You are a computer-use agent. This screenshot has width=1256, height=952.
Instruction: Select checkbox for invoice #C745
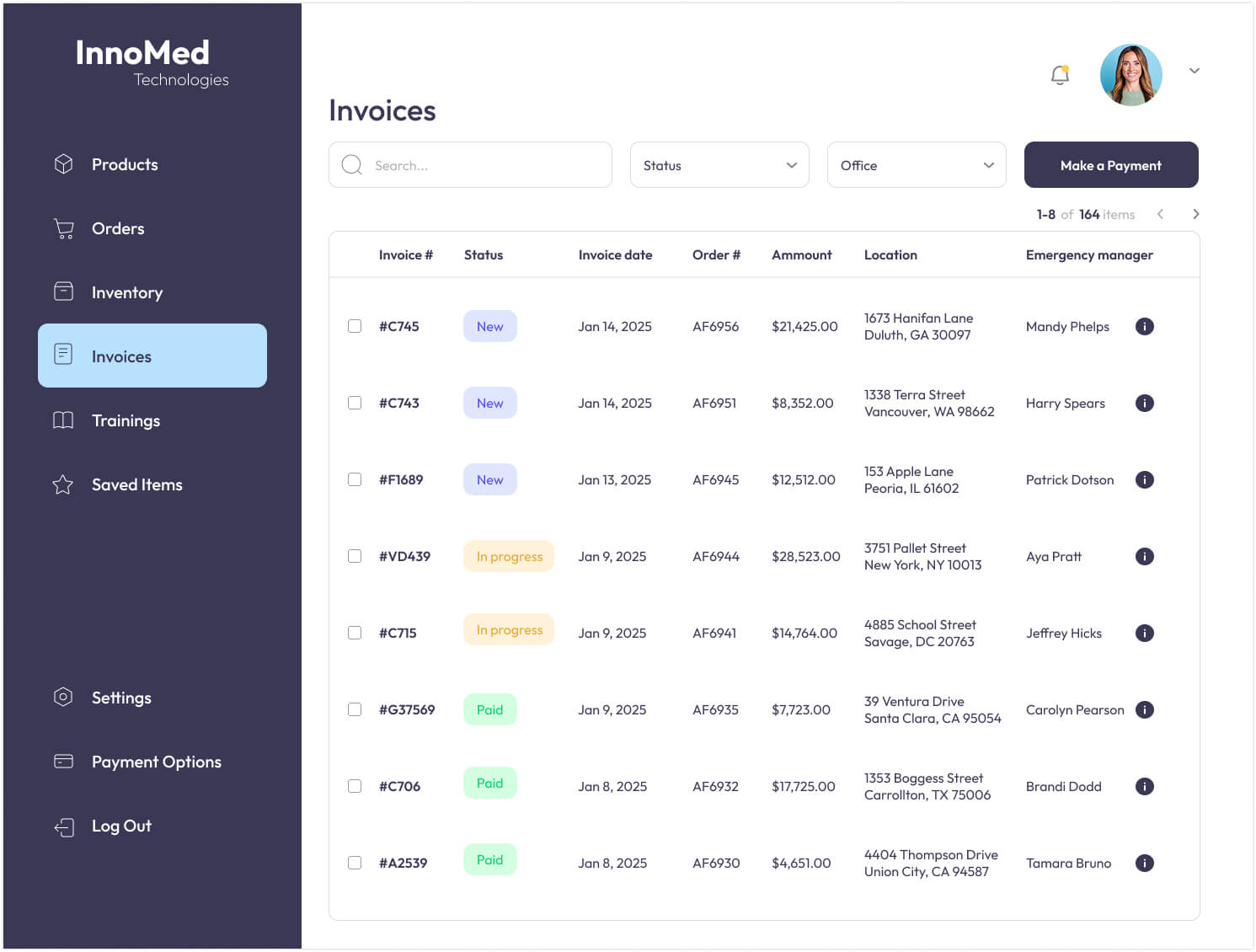355,327
